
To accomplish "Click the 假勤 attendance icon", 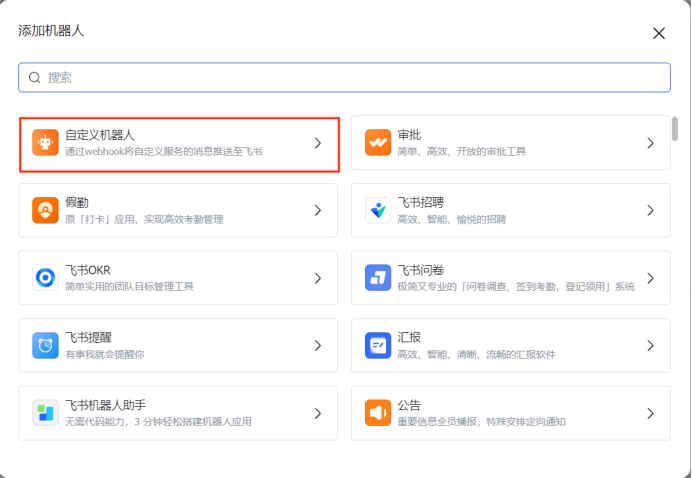I will tap(45, 210).
